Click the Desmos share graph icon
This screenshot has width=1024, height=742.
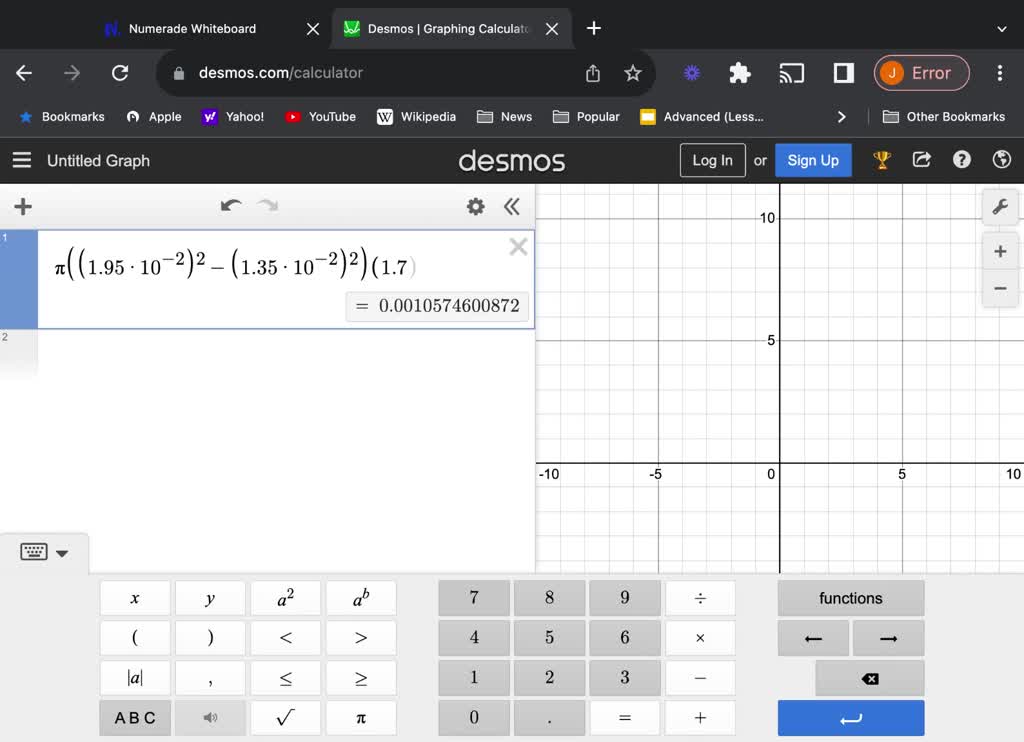click(x=922, y=160)
